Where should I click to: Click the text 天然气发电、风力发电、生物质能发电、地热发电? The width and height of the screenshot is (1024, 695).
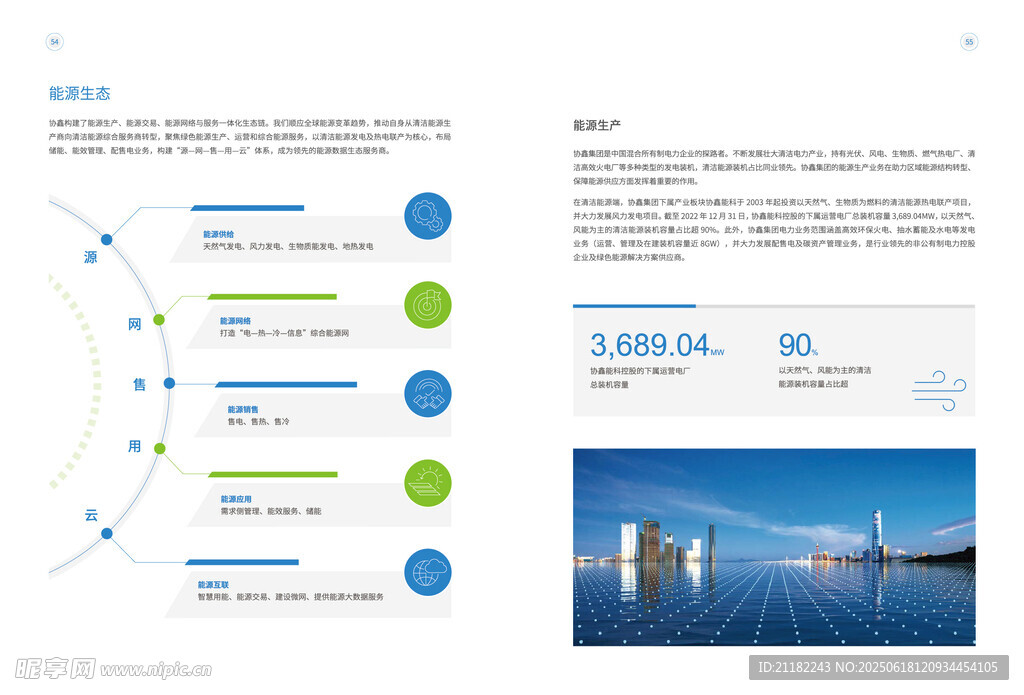[288, 246]
